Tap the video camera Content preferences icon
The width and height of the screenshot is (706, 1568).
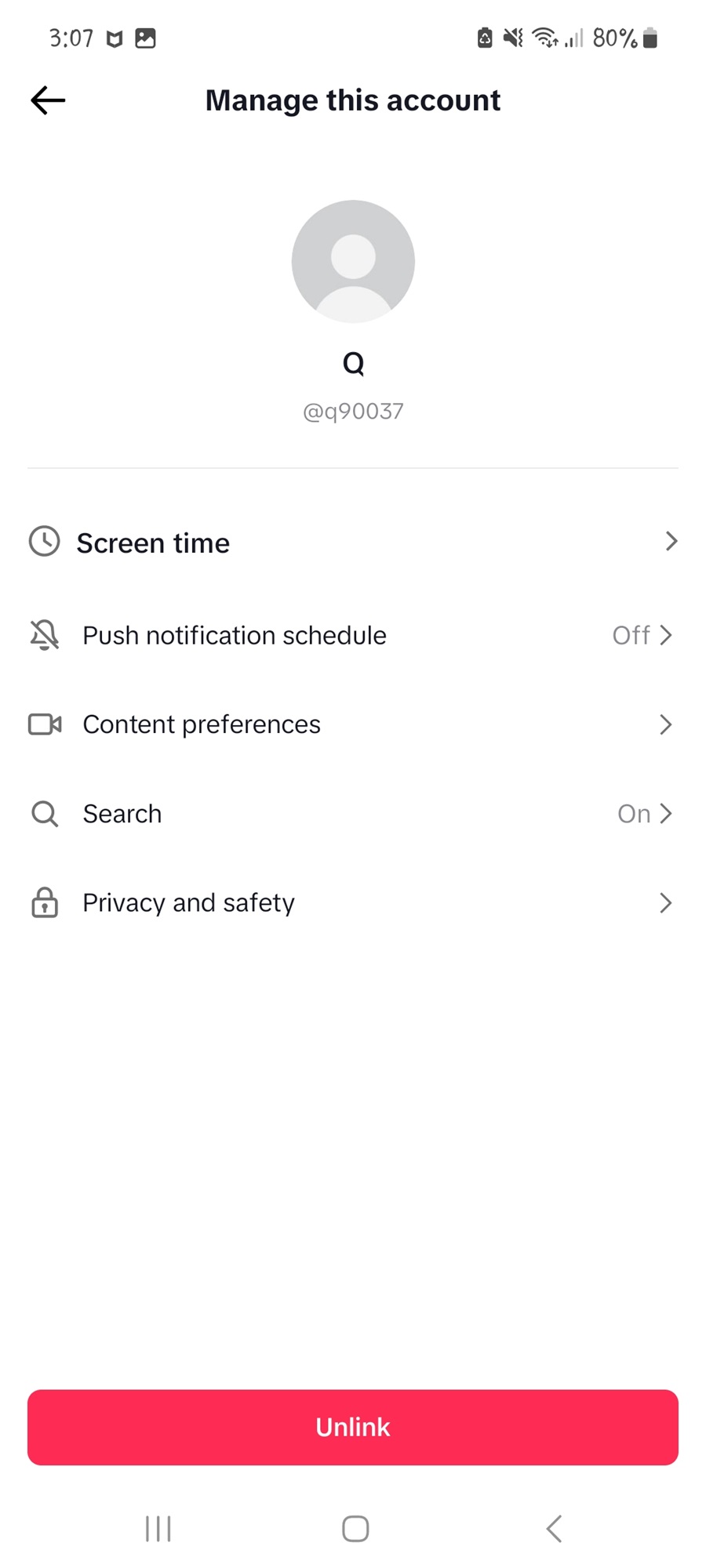[x=45, y=724]
